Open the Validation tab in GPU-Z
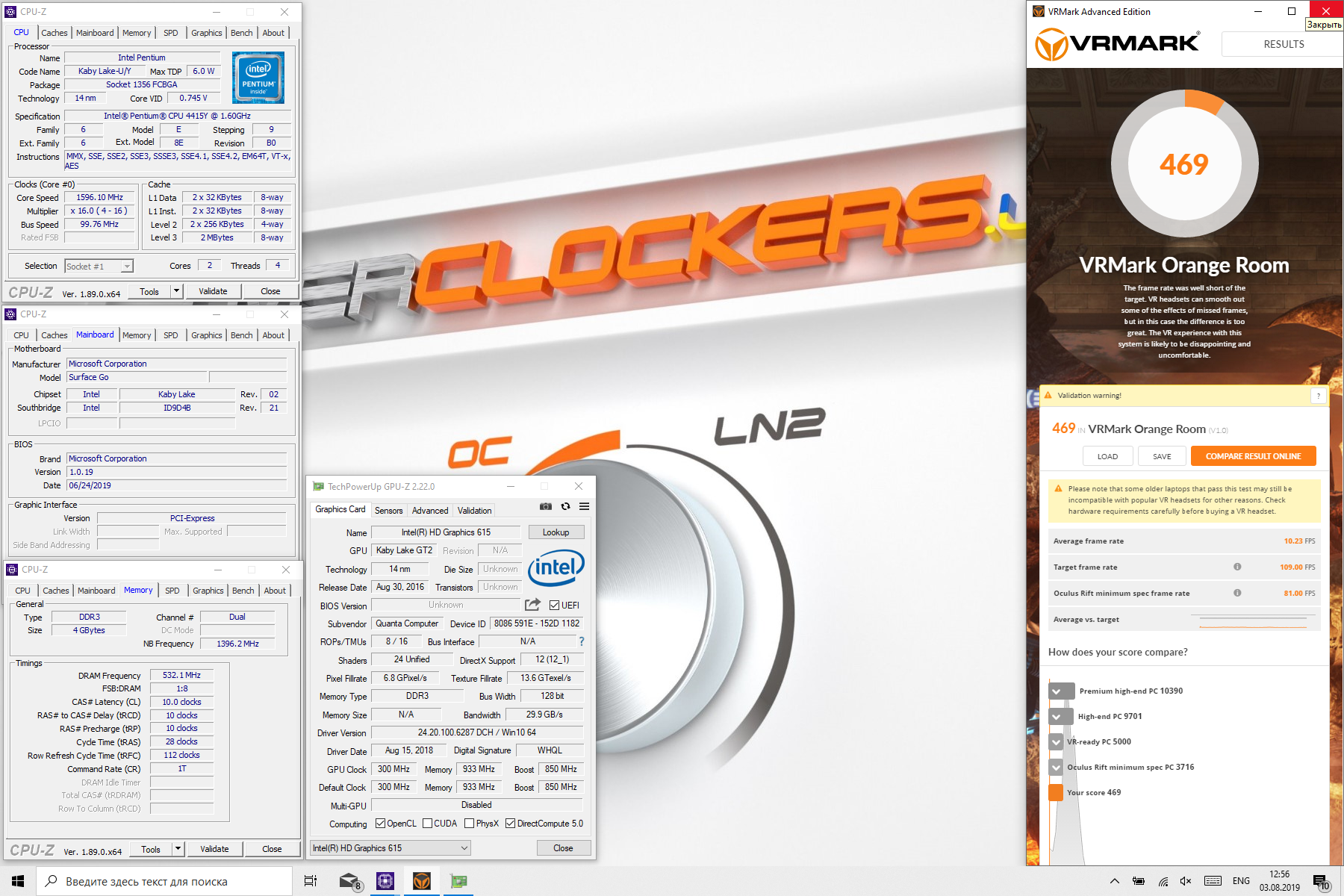This screenshot has width=1344, height=896. coord(475,511)
